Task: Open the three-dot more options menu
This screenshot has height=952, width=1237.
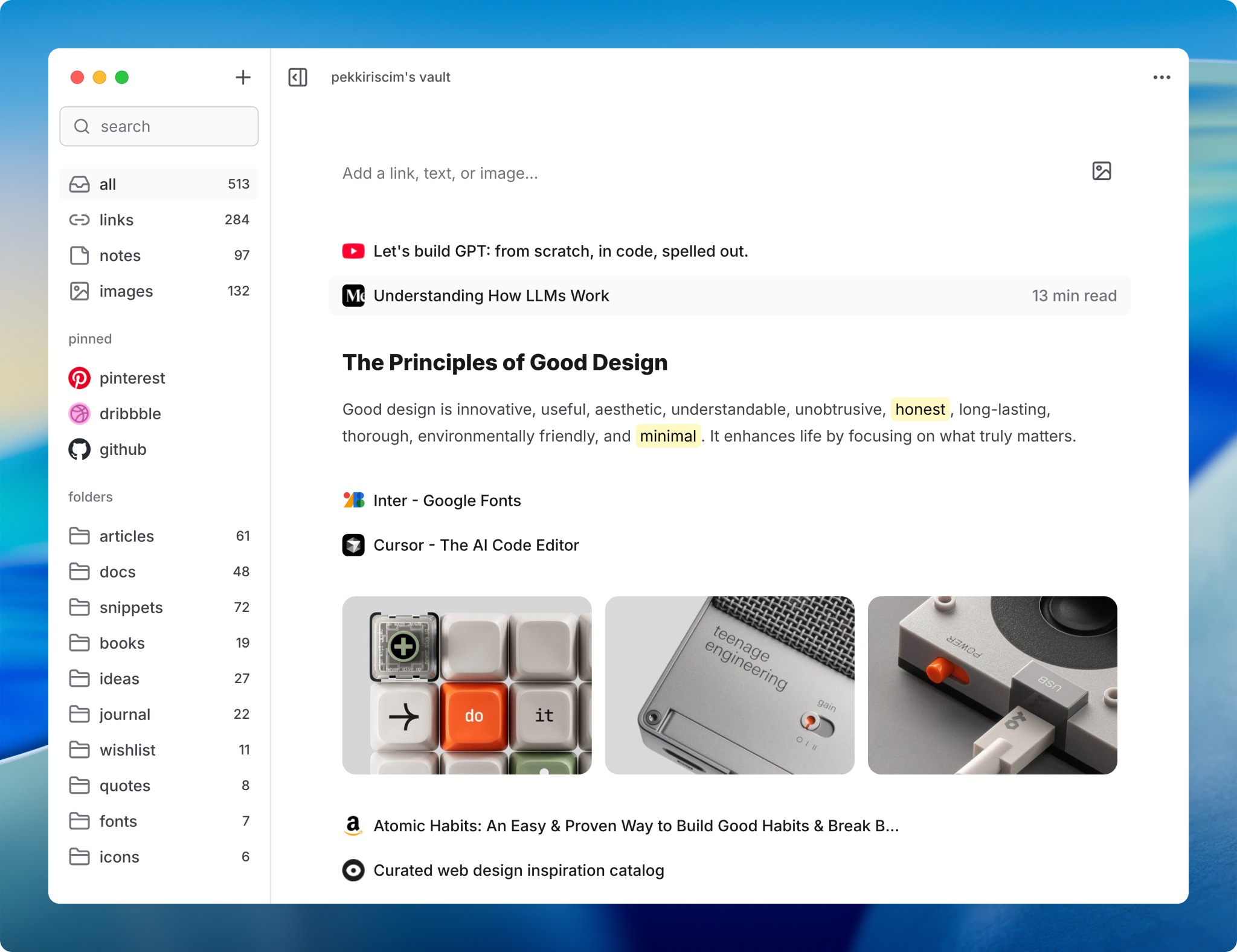Action: pos(1161,77)
